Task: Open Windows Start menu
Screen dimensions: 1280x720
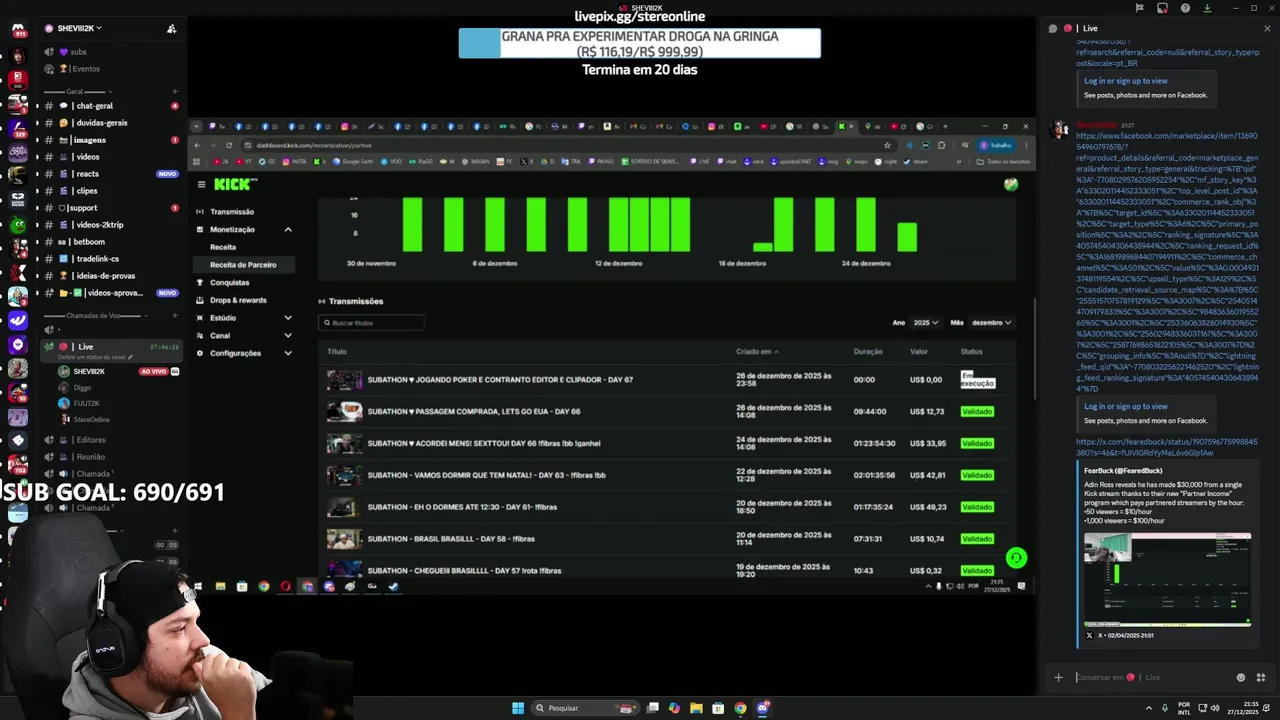Action: (x=518, y=708)
